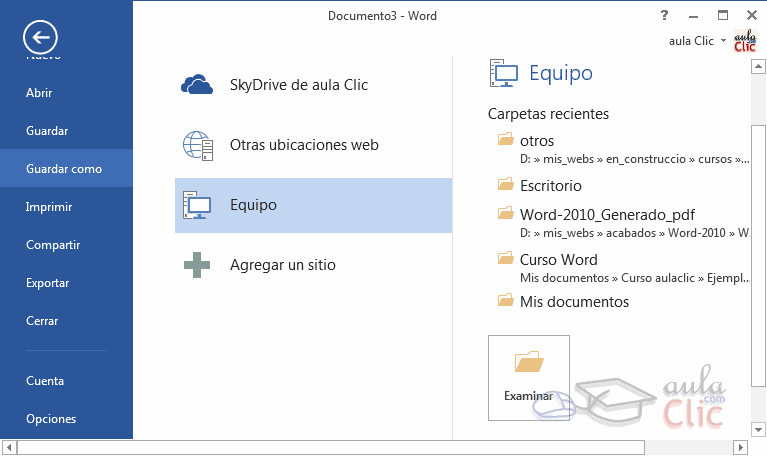
Task: Open the Cuenta page
Action: click(x=45, y=381)
